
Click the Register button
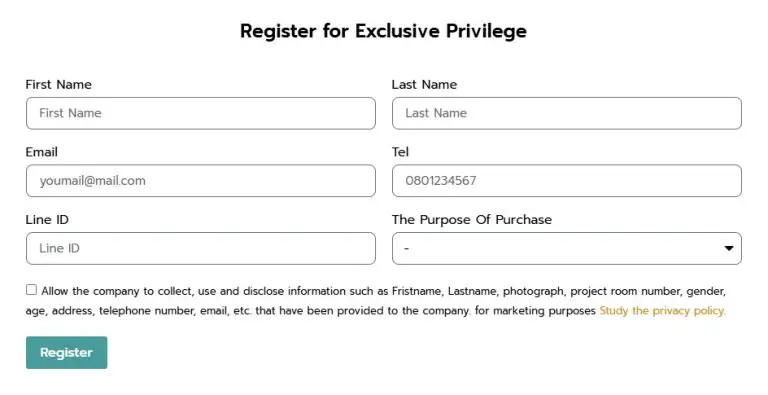tap(67, 352)
